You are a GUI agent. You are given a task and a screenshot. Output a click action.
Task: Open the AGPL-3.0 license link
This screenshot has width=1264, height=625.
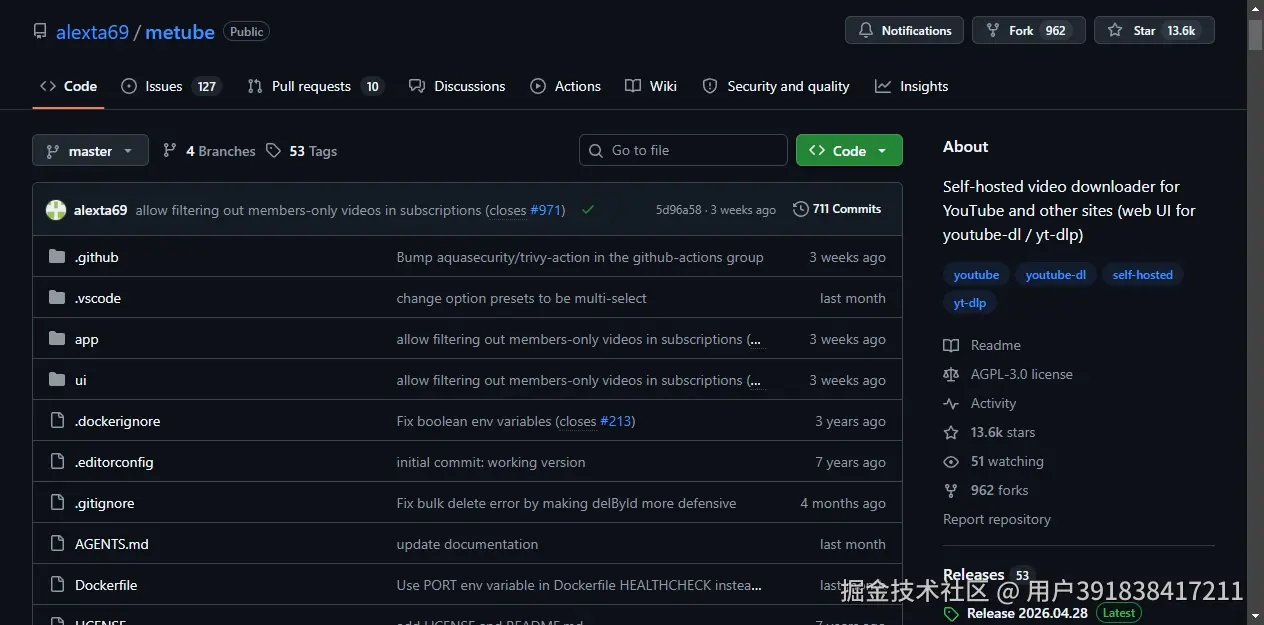click(1021, 374)
